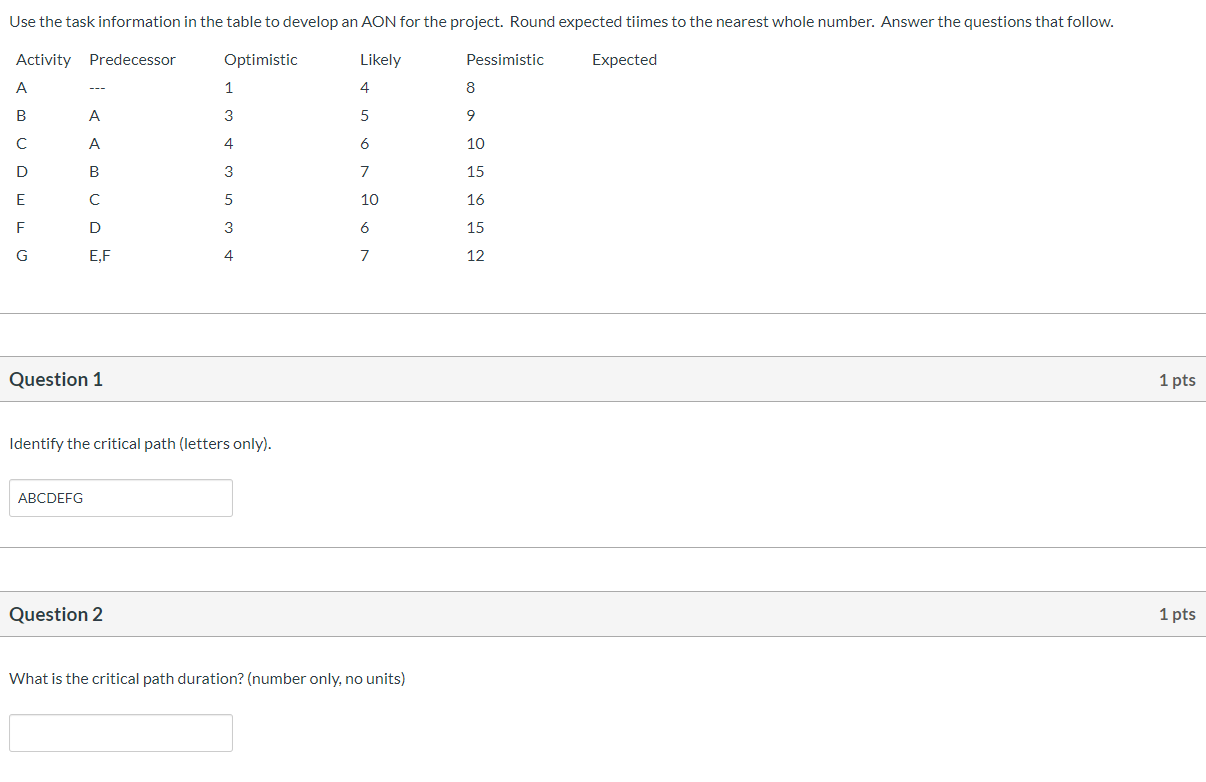Viewport: 1206px width, 782px height.
Task: Click the optimistic value 1 for activity A
Action: pyautogui.click(x=228, y=87)
